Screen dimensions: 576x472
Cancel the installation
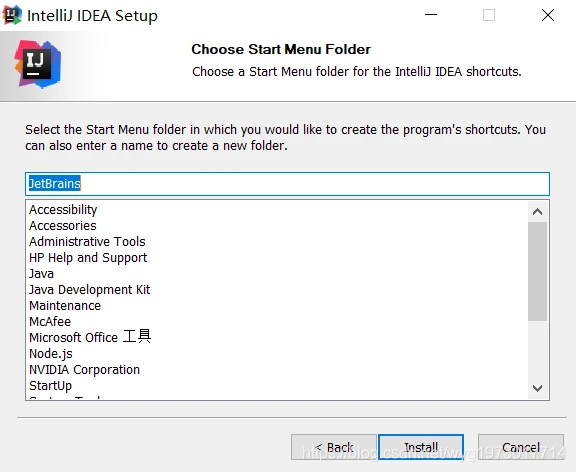[521, 447]
